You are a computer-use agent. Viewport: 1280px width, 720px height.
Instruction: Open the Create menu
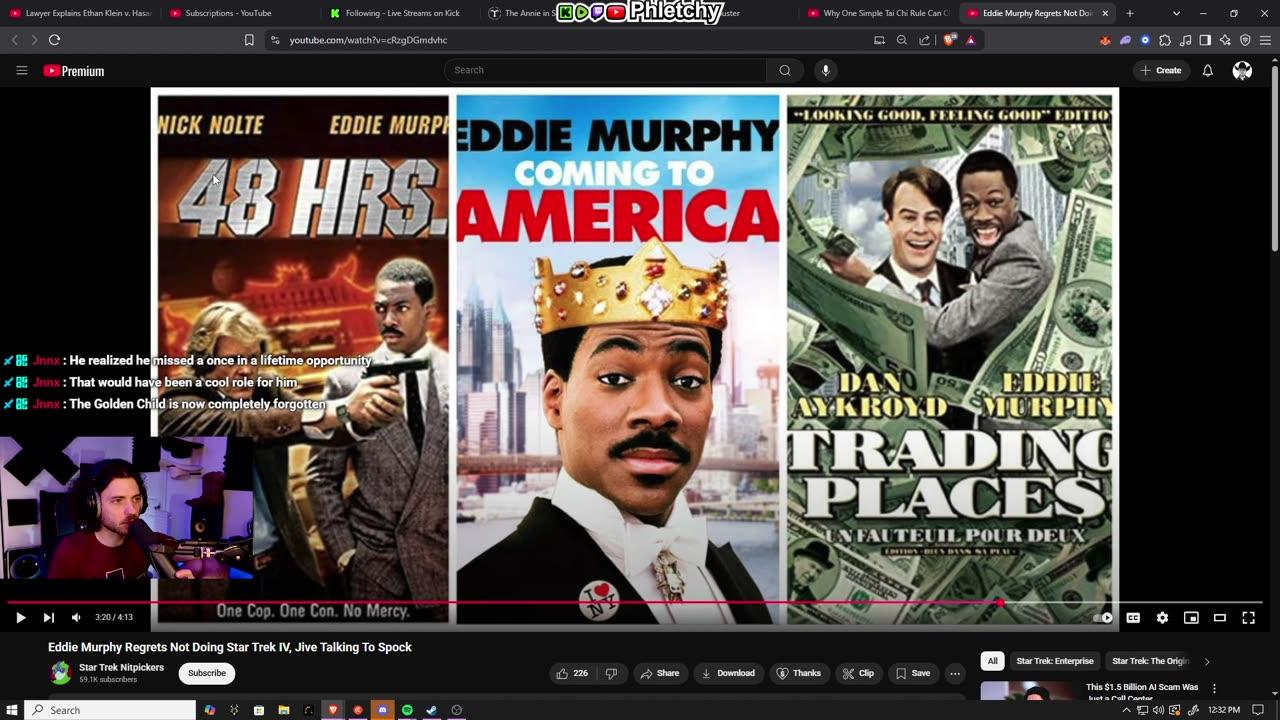(x=1161, y=70)
